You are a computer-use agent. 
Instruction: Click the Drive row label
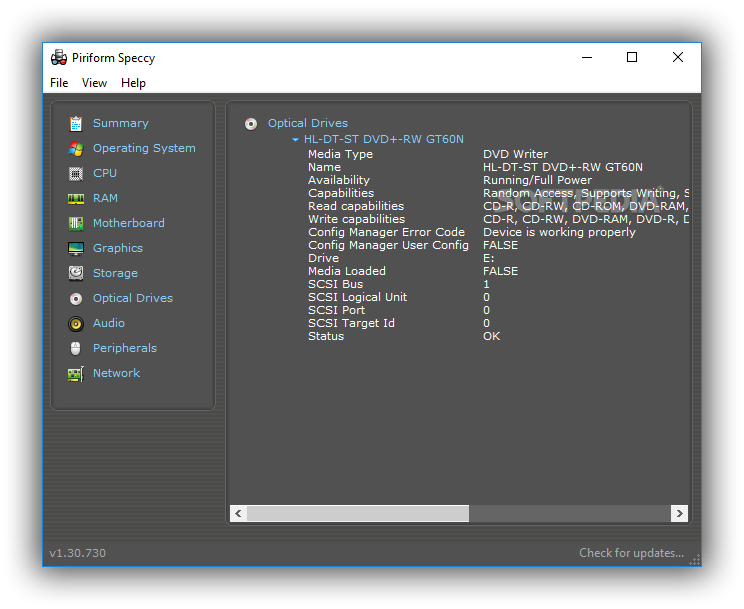point(324,258)
